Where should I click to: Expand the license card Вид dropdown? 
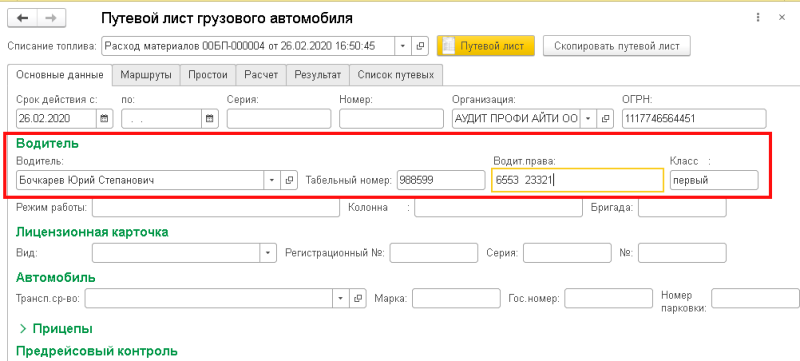coord(268,252)
